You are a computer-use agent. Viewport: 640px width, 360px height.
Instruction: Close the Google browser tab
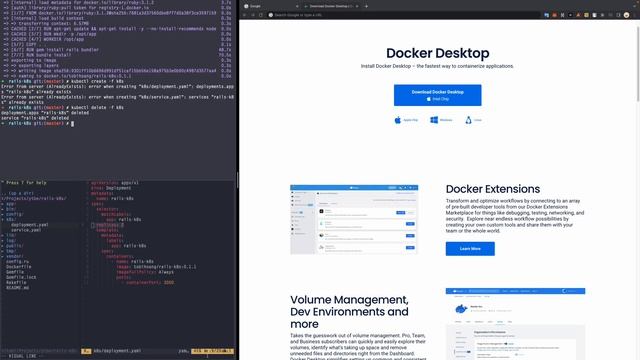297,6
